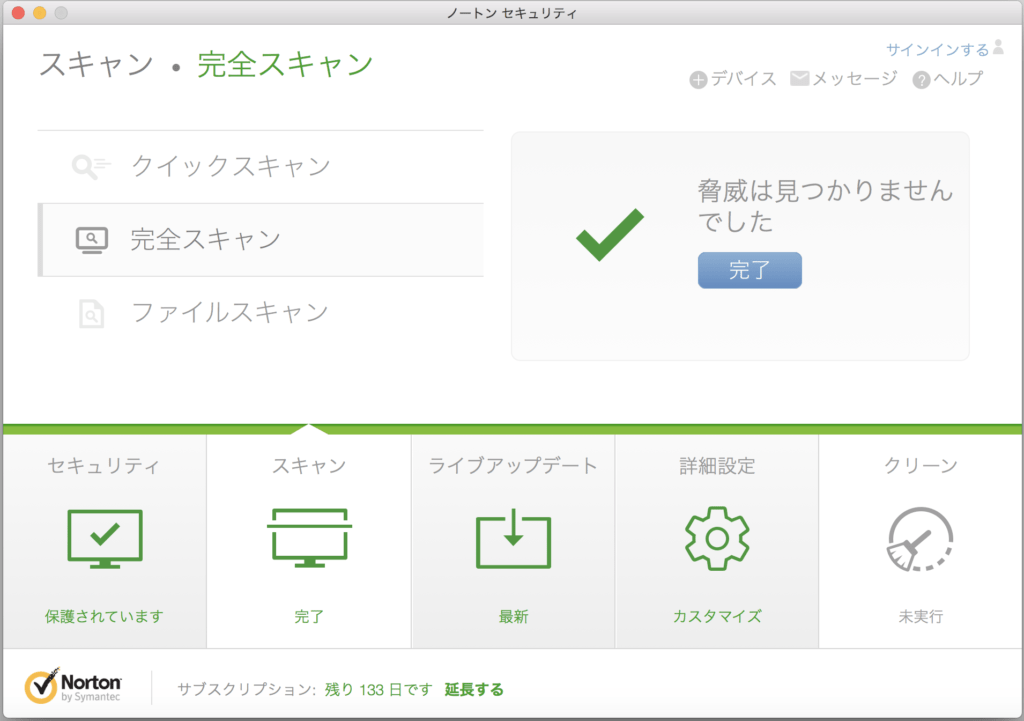The width and height of the screenshot is (1024, 721).
Task: Click the user profile icon near sign-in
Action: tap(997, 48)
